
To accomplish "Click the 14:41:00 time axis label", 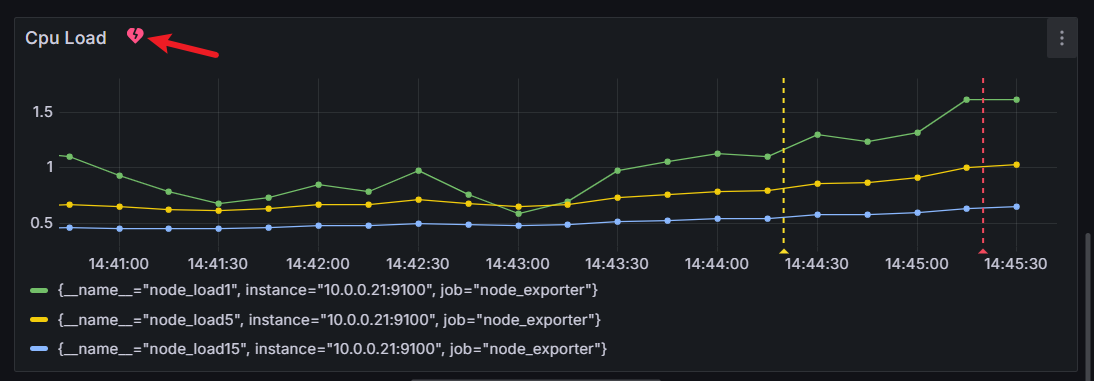I will click(x=119, y=264).
